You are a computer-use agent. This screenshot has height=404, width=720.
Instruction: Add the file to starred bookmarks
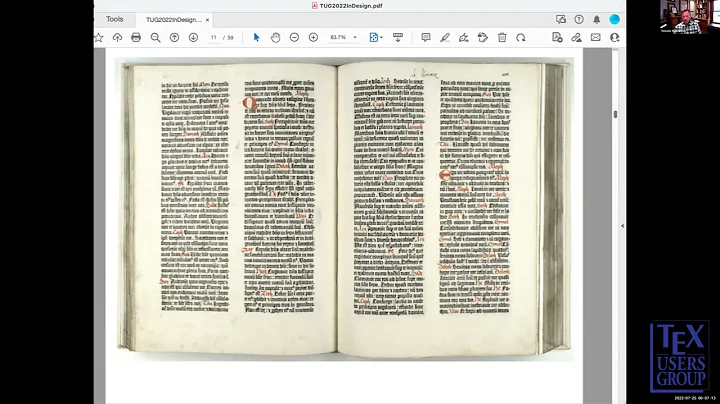[x=99, y=38]
